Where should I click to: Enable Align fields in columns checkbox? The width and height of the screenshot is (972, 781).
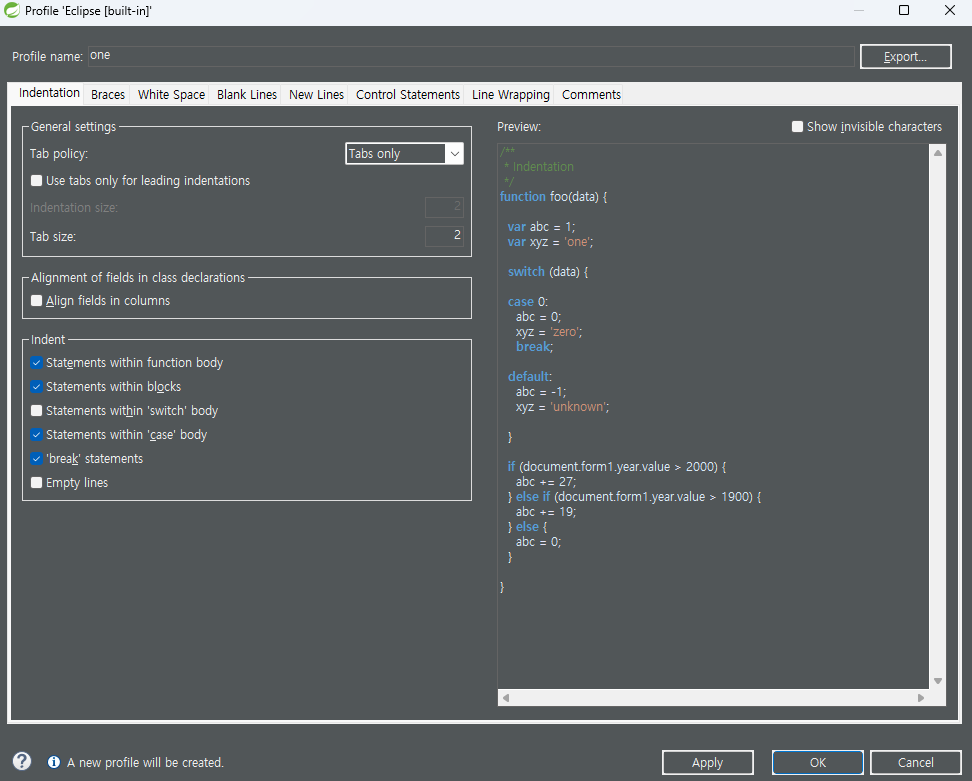37,301
